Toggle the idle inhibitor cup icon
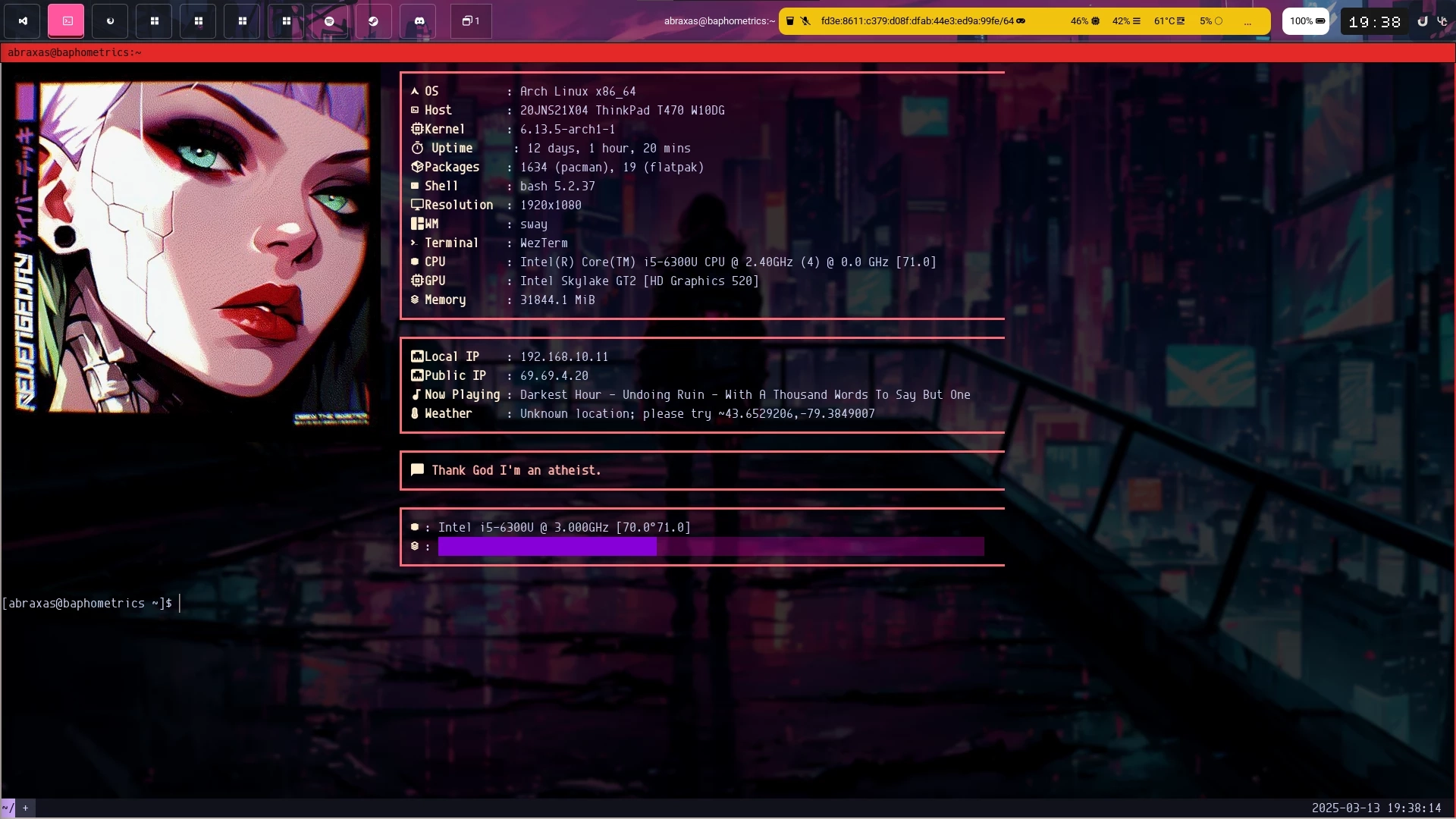The height and width of the screenshot is (819, 1456). (x=789, y=21)
